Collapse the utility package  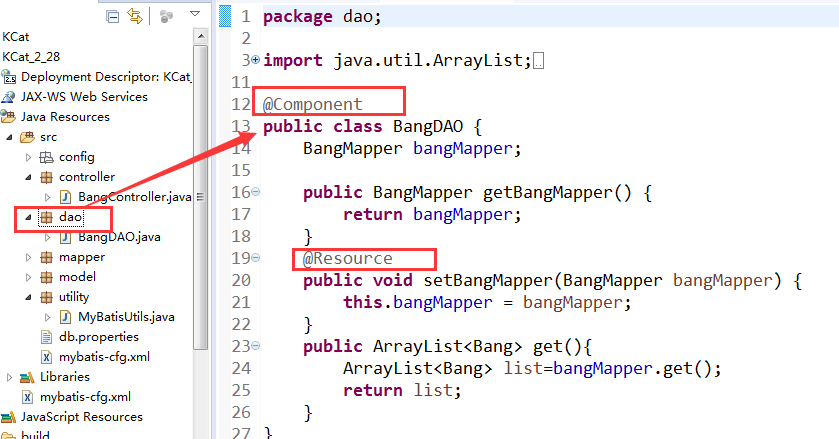point(28,298)
